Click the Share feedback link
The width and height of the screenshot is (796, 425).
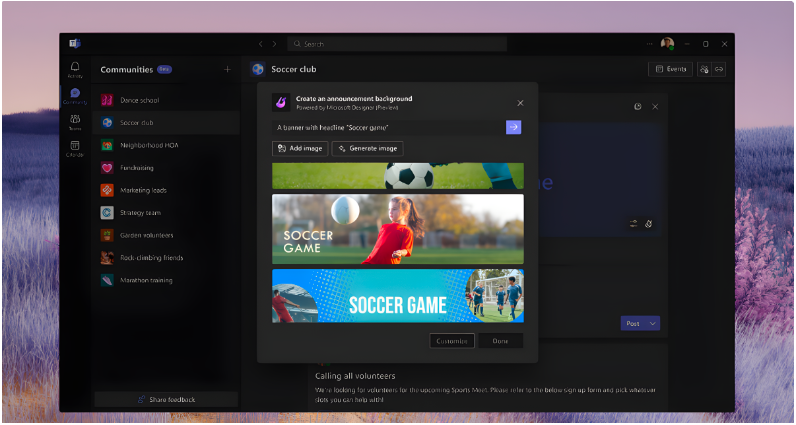[166, 399]
